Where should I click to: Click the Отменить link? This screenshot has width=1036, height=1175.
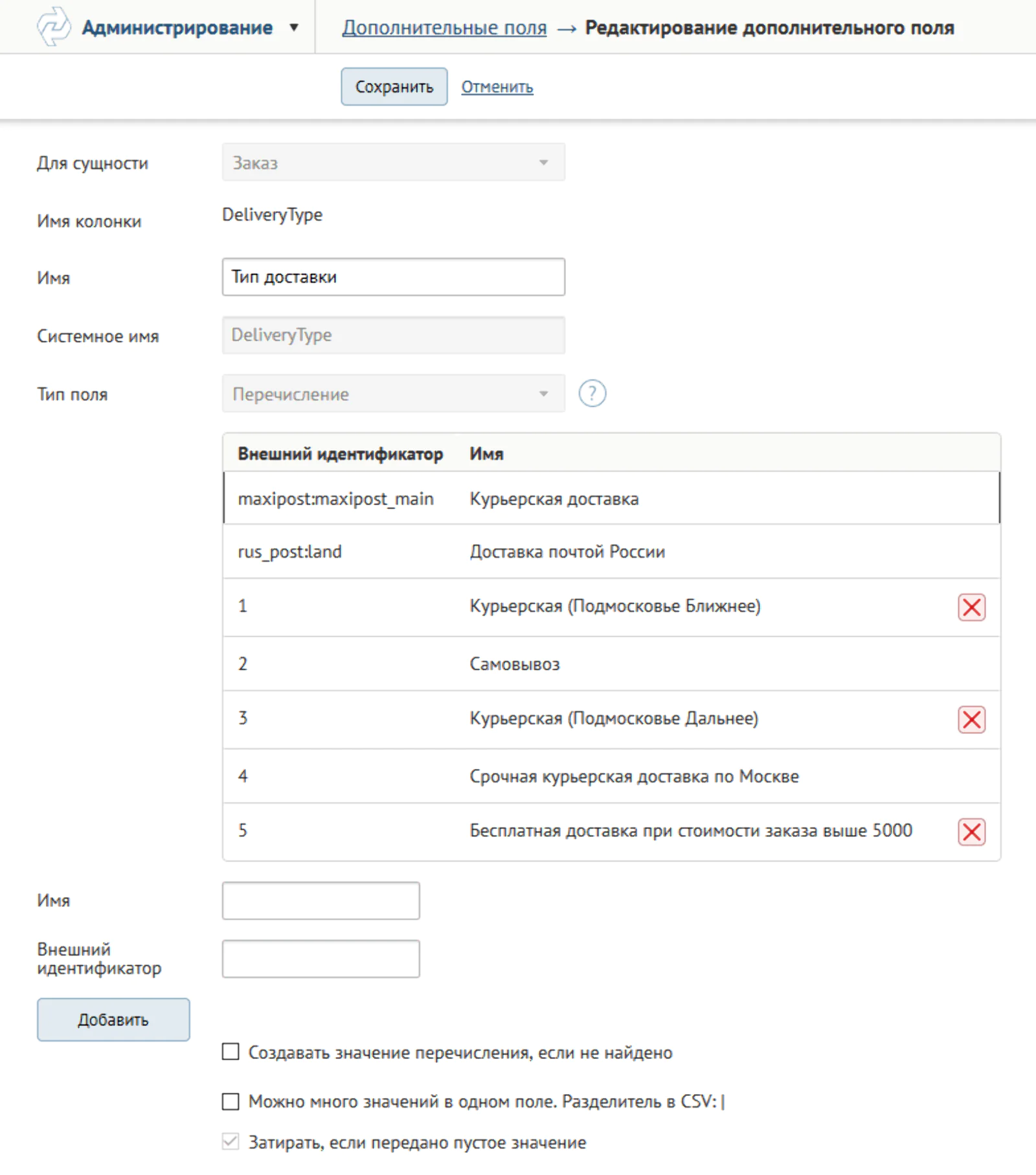point(497,87)
